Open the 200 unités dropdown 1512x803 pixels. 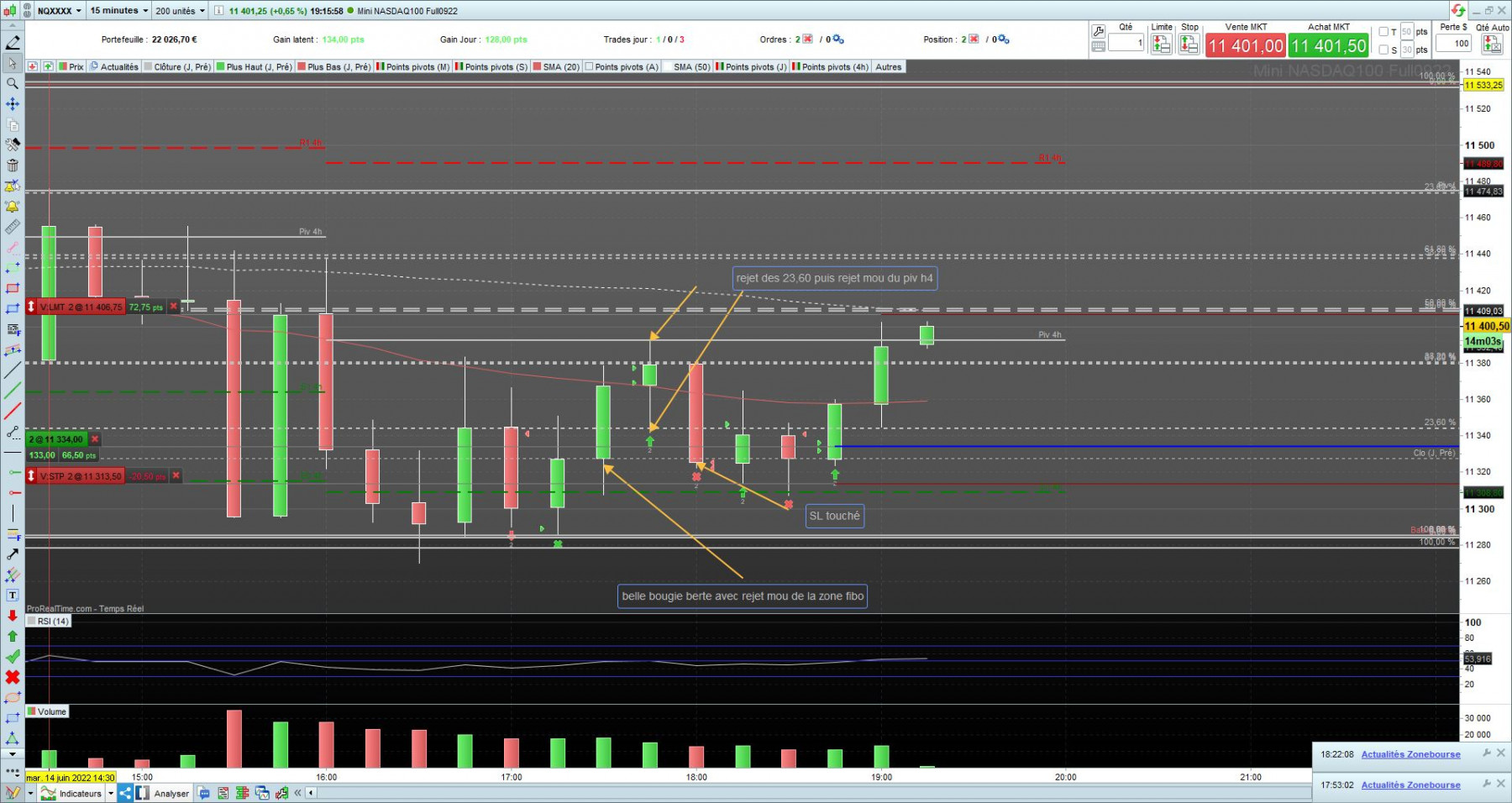(x=180, y=11)
